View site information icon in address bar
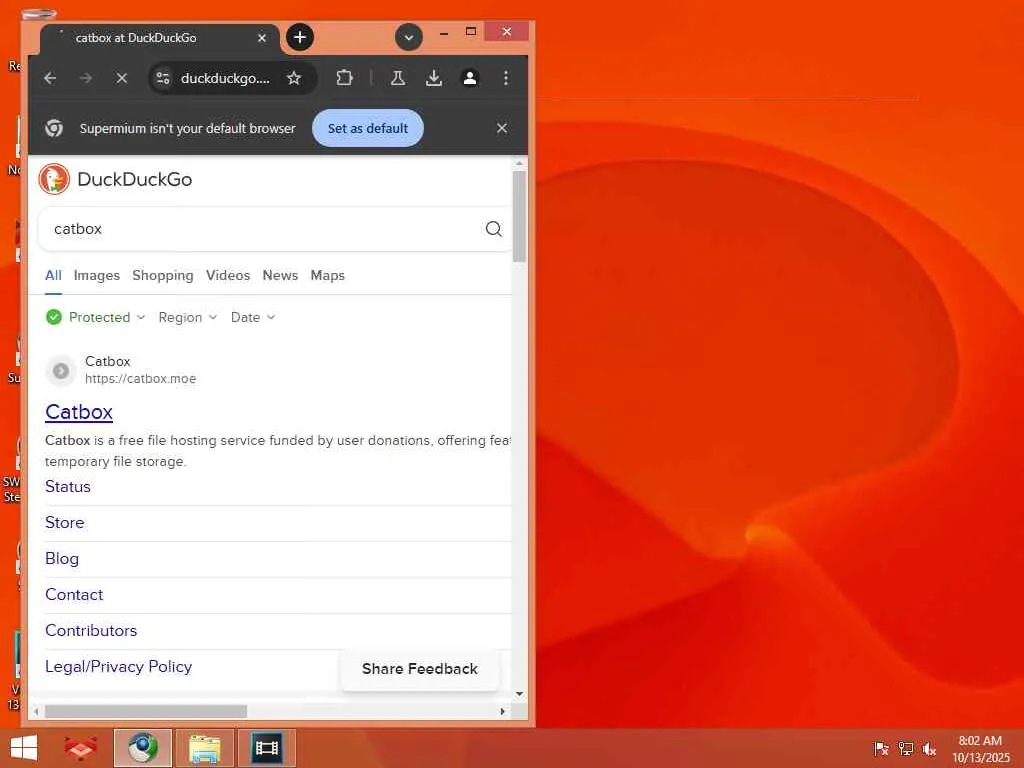 coord(163,78)
